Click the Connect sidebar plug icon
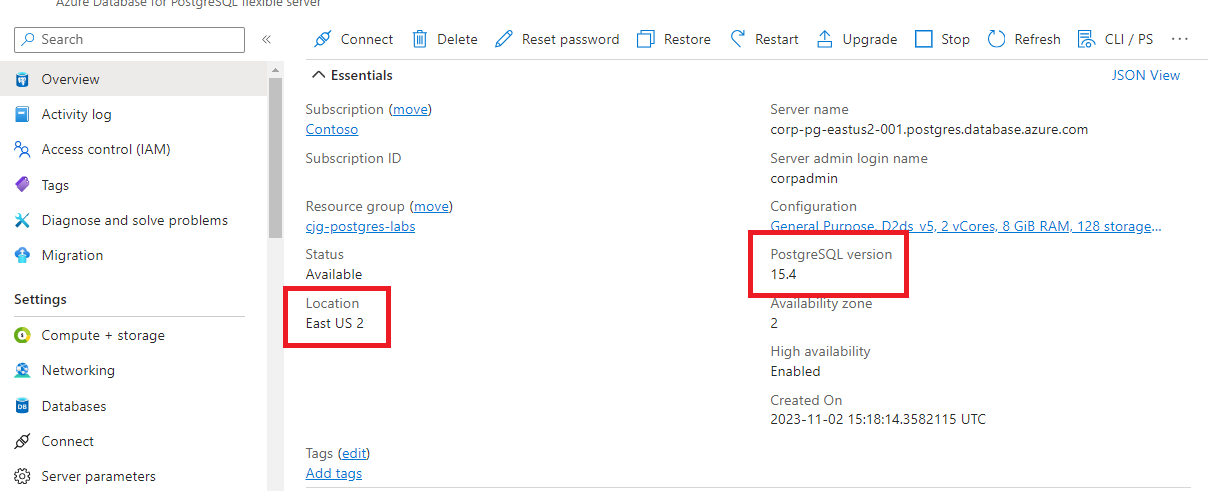This screenshot has height=491, width=1209. tap(22, 441)
